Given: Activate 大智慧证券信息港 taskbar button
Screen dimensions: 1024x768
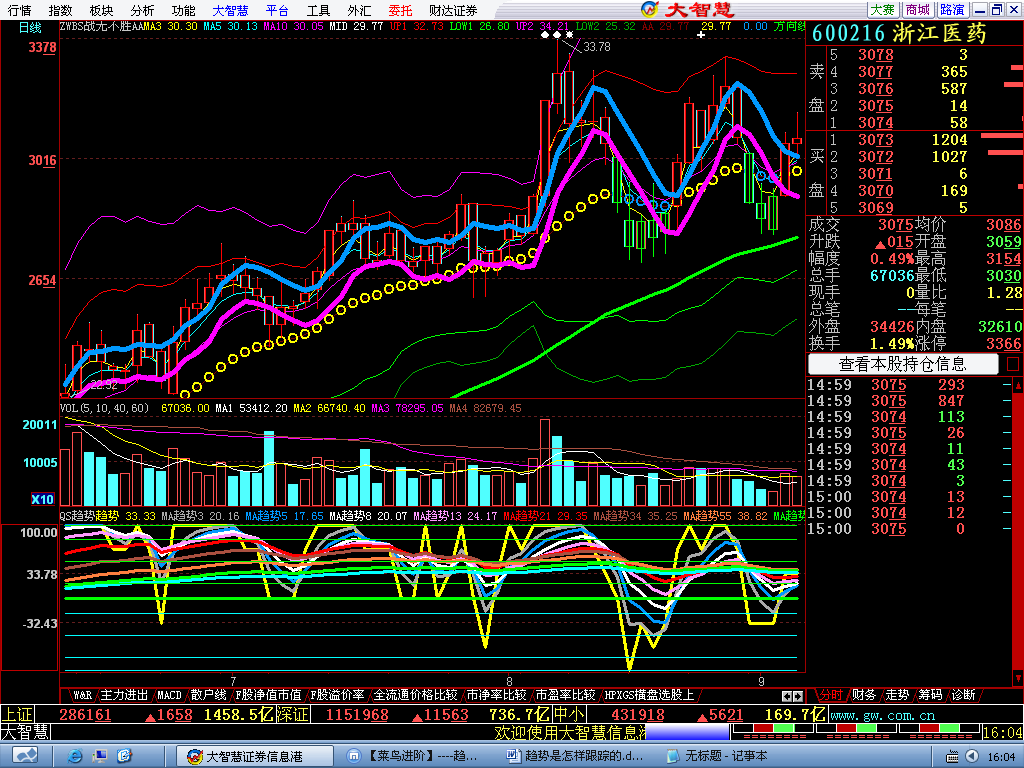Looking at the screenshot, I should (x=255, y=756).
